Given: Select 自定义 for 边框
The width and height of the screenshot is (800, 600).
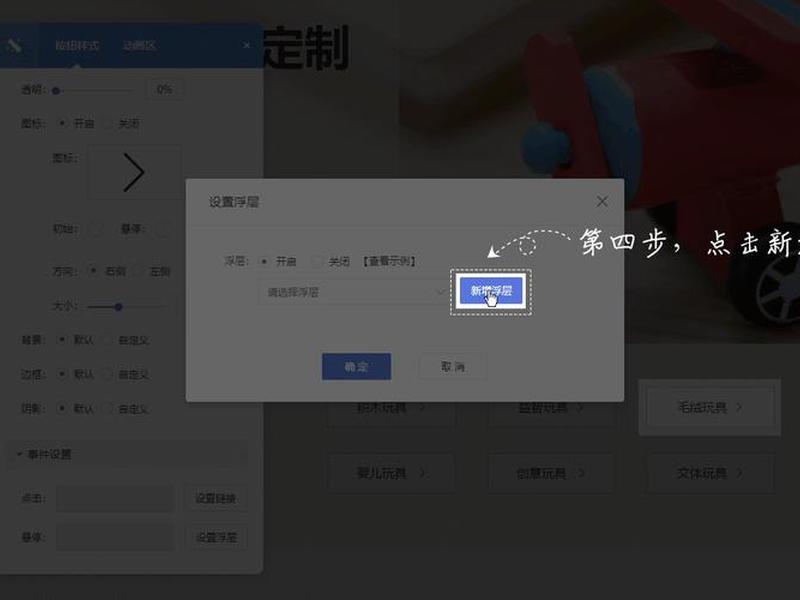Looking at the screenshot, I should (x=107, y=374).
